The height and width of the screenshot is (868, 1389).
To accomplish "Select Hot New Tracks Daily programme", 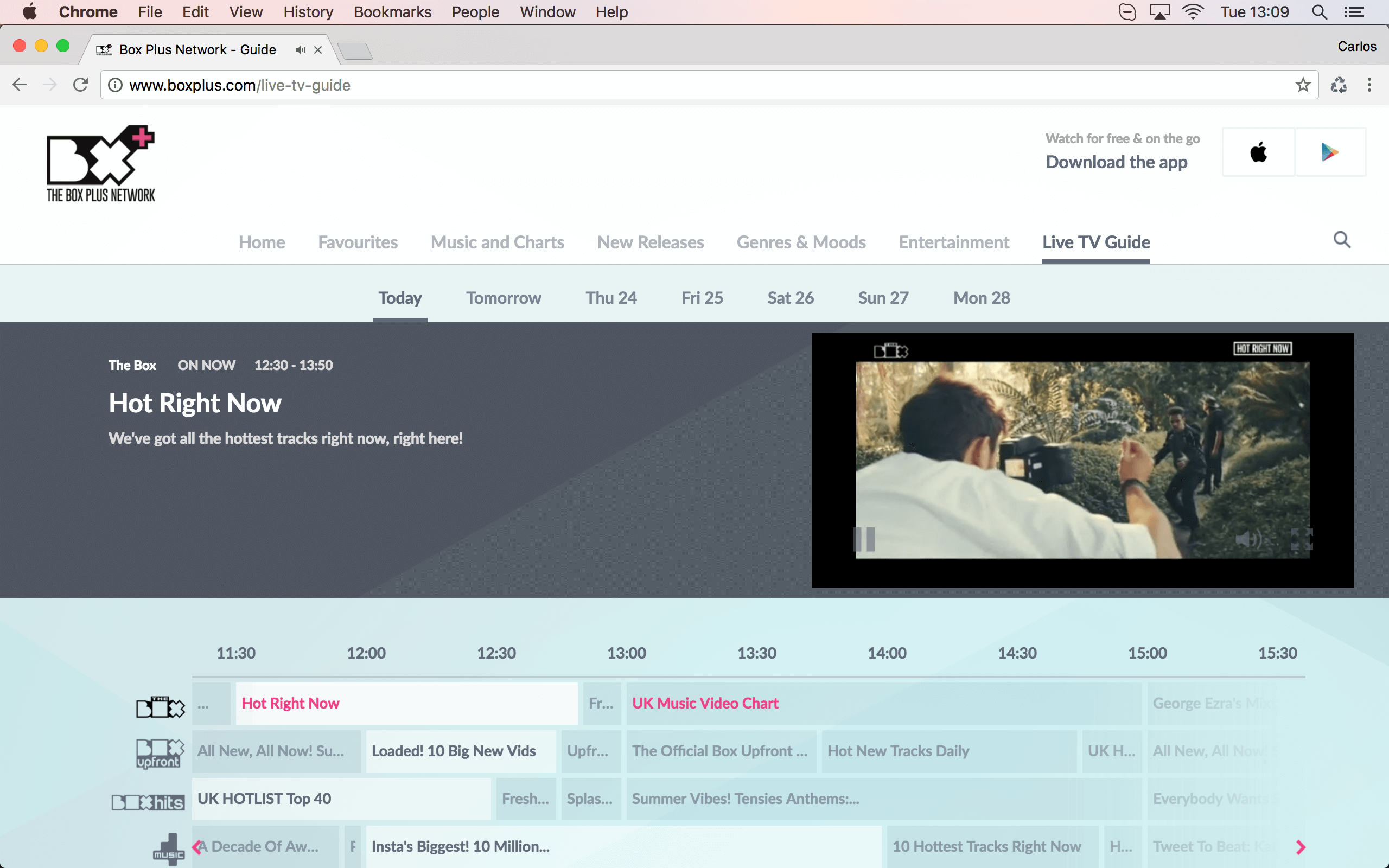I will click(x=950, y=751).
